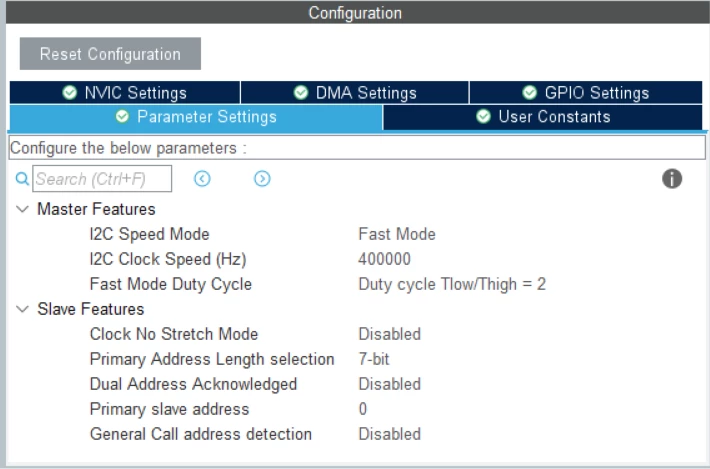
Task: Click green check on GPIO Settings tab
Action: tap(529, 93)
